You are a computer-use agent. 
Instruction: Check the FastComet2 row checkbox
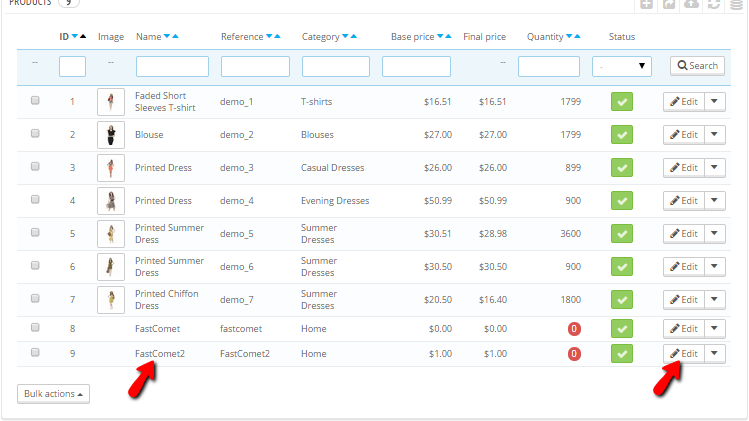pyautogui.click(x=35, y=353)
